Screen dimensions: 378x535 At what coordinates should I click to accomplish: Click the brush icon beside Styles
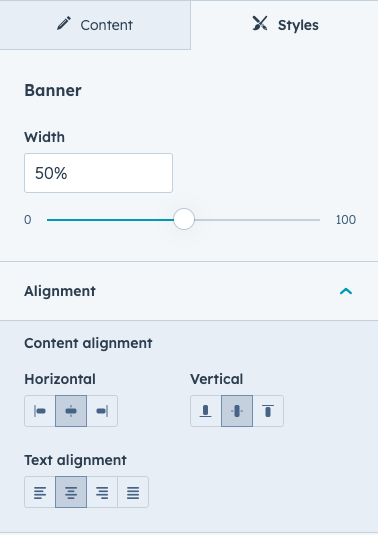[260, 24]
